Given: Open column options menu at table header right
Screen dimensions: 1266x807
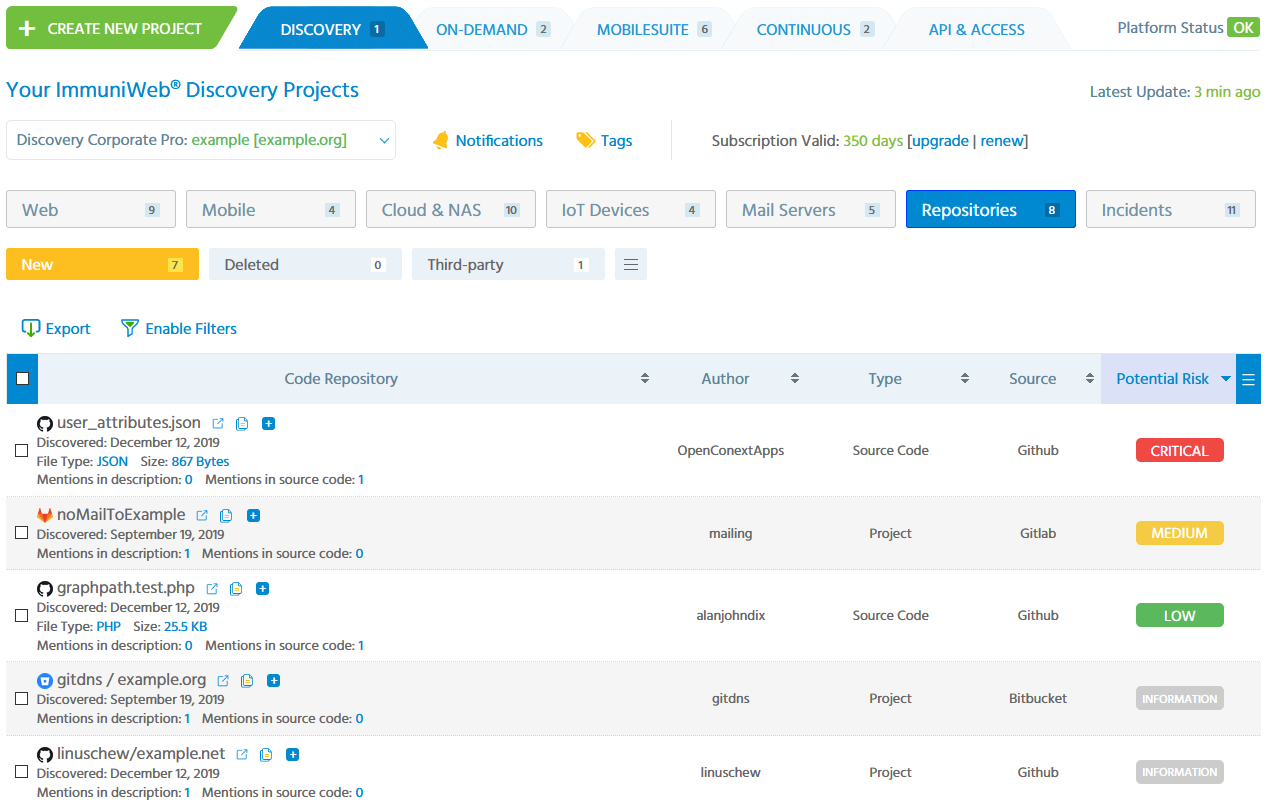Looking at the screenshot, I should pyautogui.click(x=1248, y=379).
